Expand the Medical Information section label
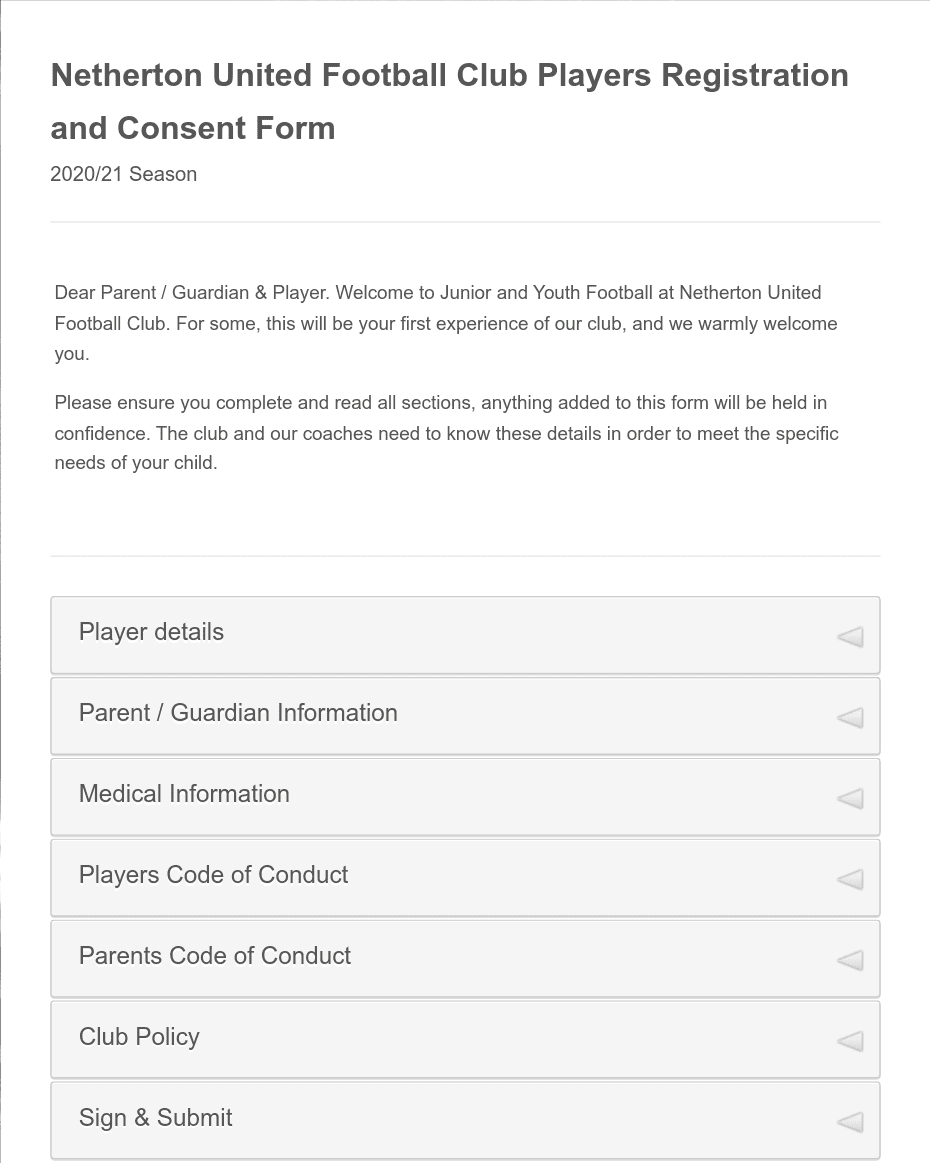The image size is (930, 1163). [184, 795]
